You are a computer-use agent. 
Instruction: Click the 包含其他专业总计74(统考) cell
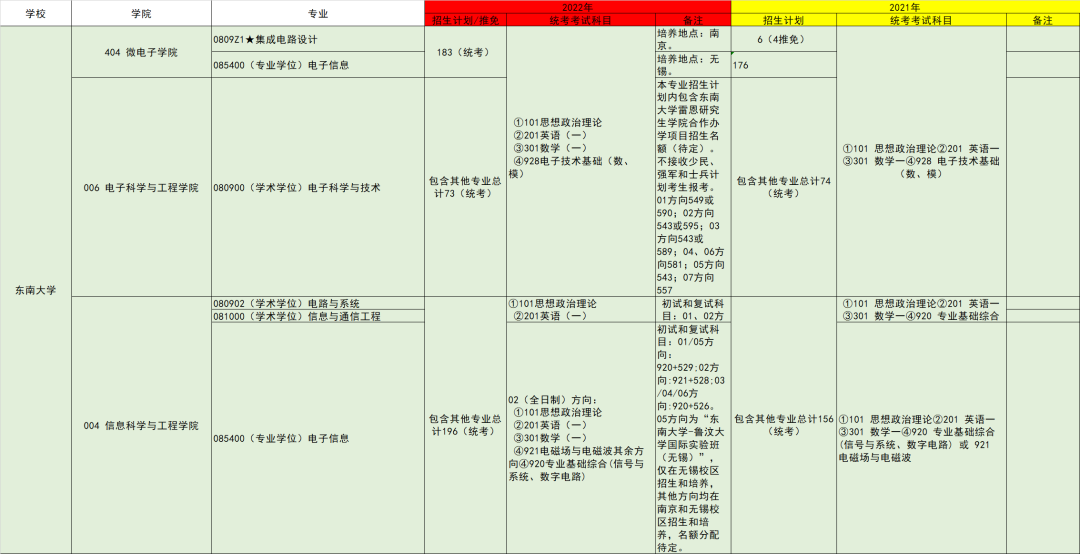coord(783,187)
